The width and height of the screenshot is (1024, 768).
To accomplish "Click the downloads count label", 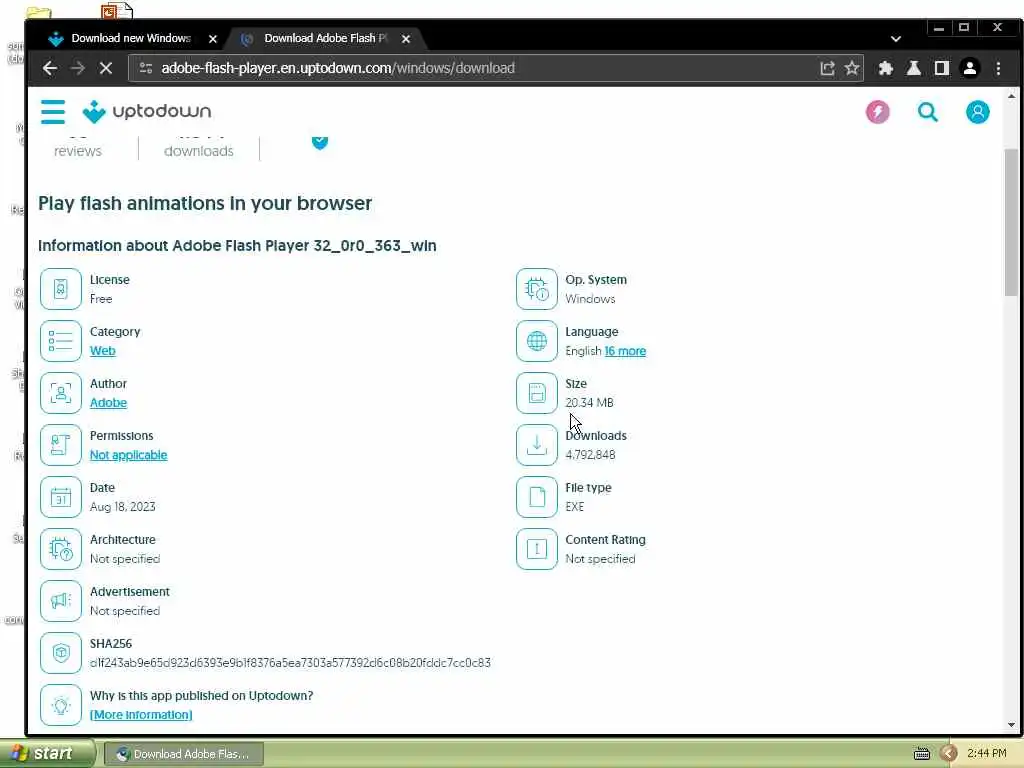I will (x=199, y=151).
